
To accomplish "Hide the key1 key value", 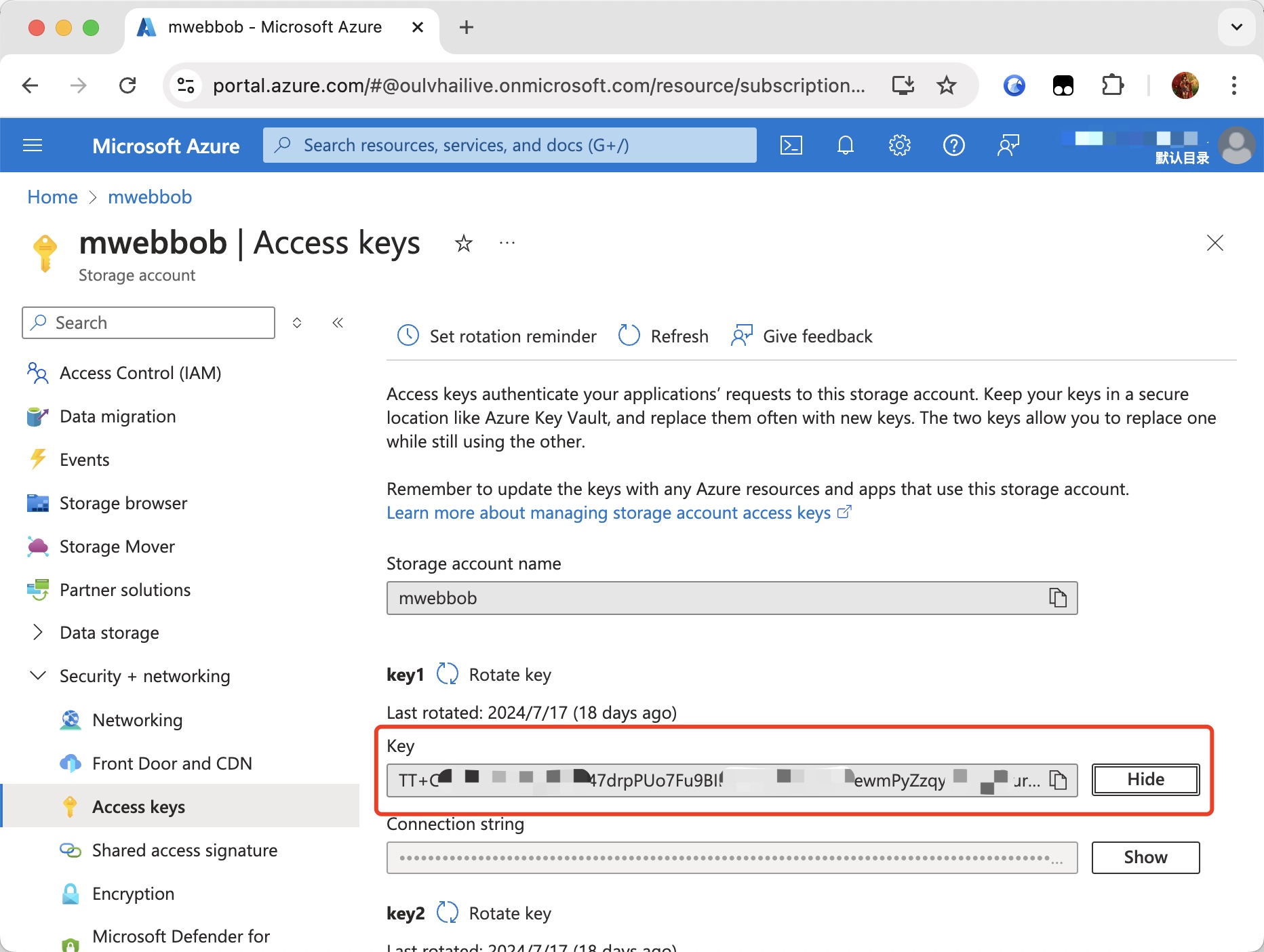I will 1145,780.
